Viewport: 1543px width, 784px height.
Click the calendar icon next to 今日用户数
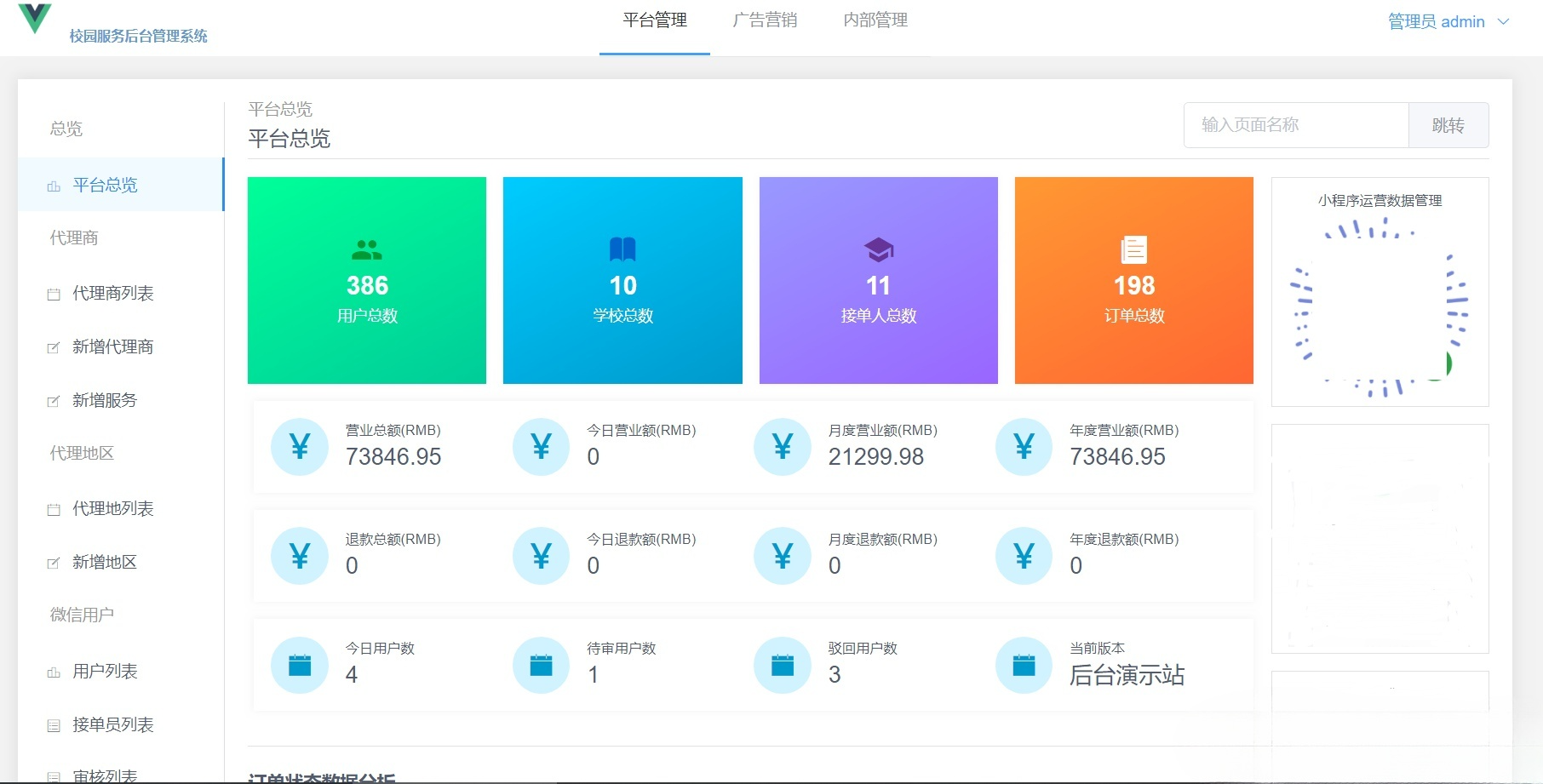point(299,665)
